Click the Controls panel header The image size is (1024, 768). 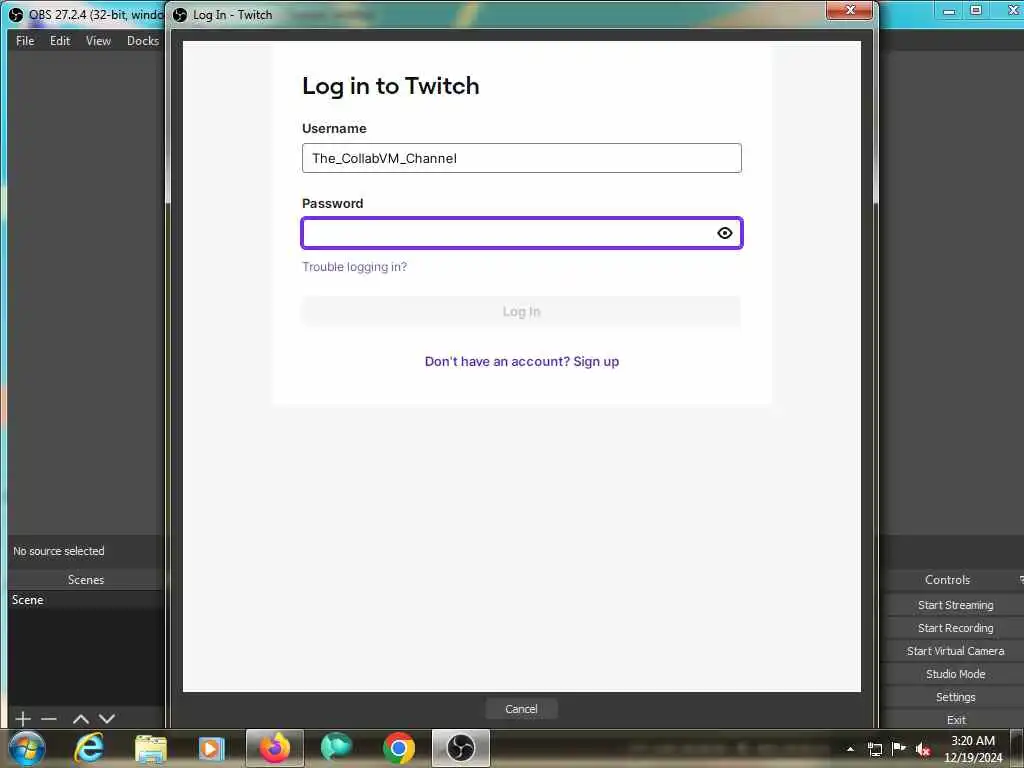click(x=947, y=579)
